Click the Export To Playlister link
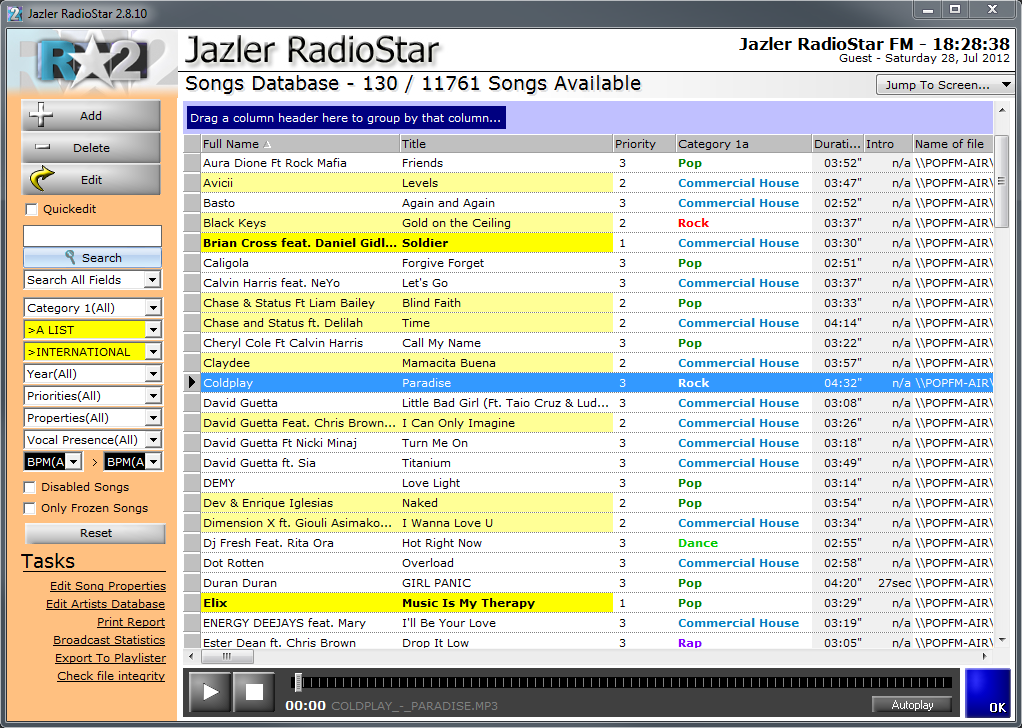 110,658
